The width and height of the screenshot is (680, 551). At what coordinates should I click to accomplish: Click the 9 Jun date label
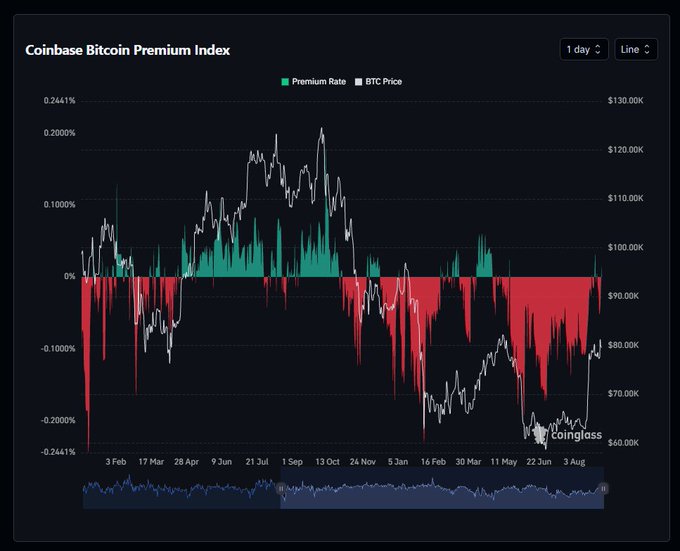(x=222, y=462)
